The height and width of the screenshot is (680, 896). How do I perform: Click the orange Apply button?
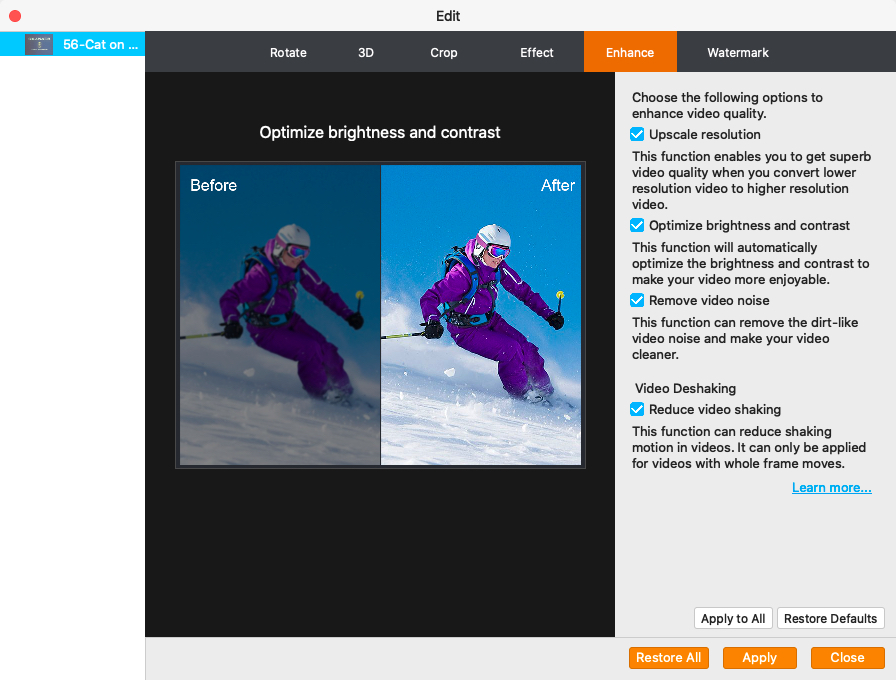tap(759, 658)
